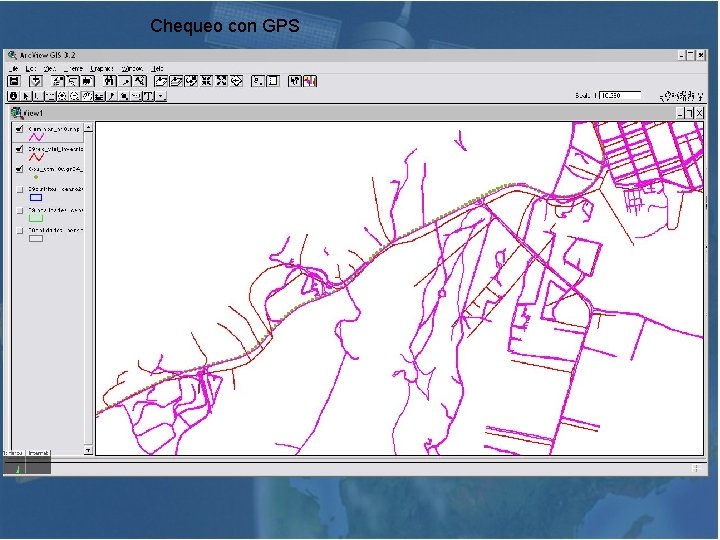Open the Draw tool dropdown

tap(161, 96)
